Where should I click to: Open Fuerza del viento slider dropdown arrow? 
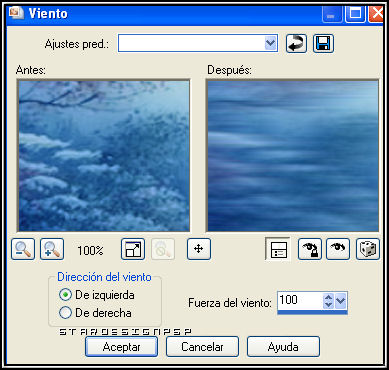click(x=341, y=301)
